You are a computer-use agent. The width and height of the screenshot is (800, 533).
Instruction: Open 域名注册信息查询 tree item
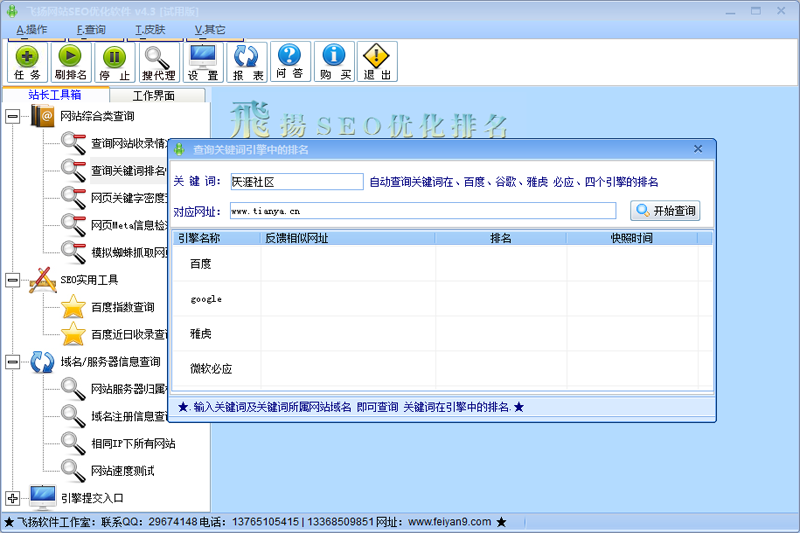129,416
